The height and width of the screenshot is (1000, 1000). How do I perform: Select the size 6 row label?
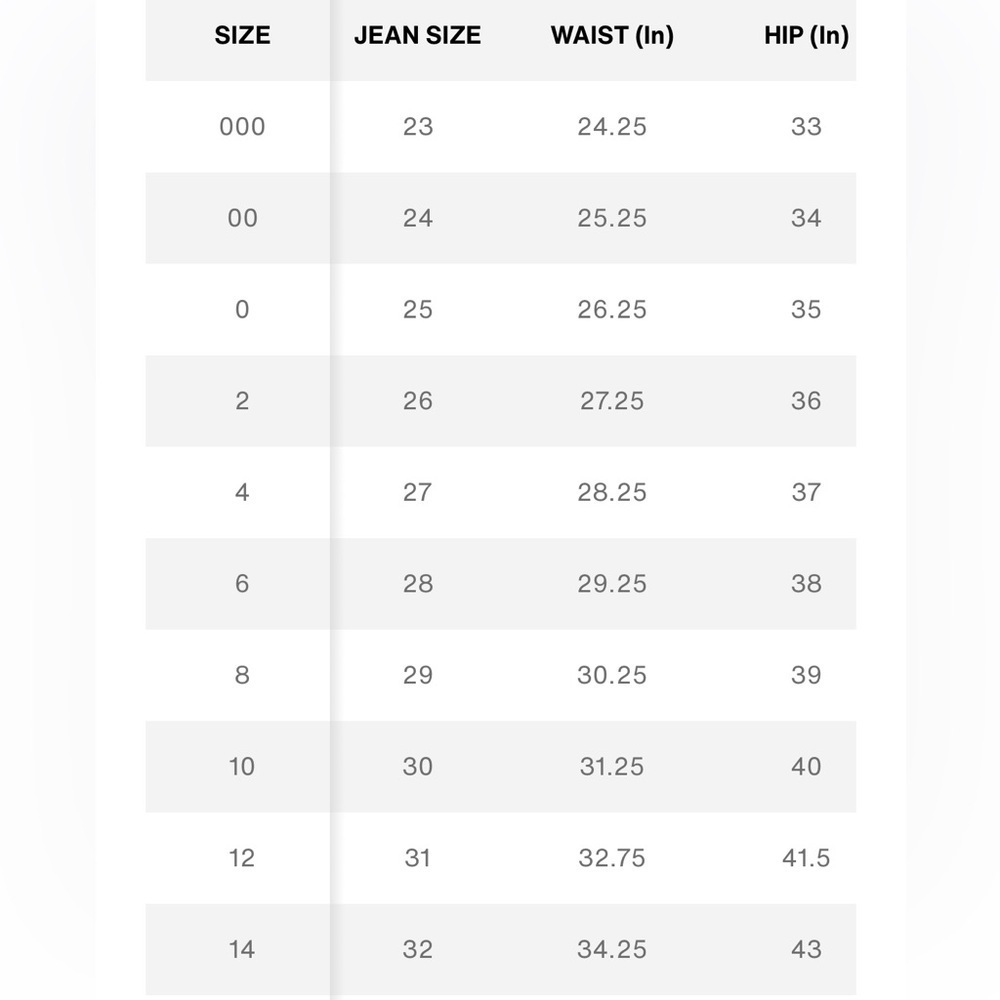pyautogui.click(x=242, y=584)
